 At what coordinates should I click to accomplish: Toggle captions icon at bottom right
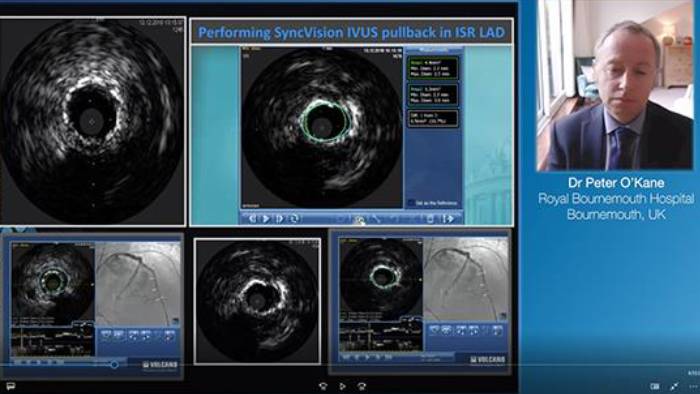coord(655,386)
